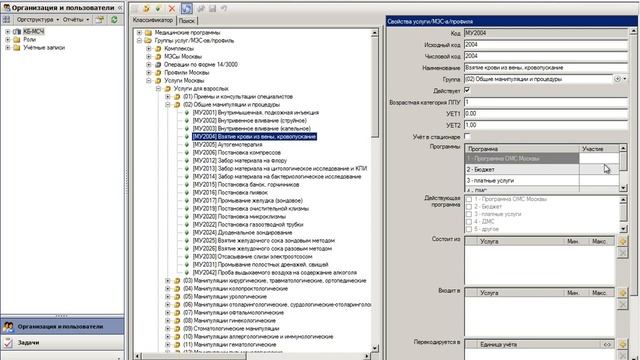Collapse left panel with double chevron icon

120,7
